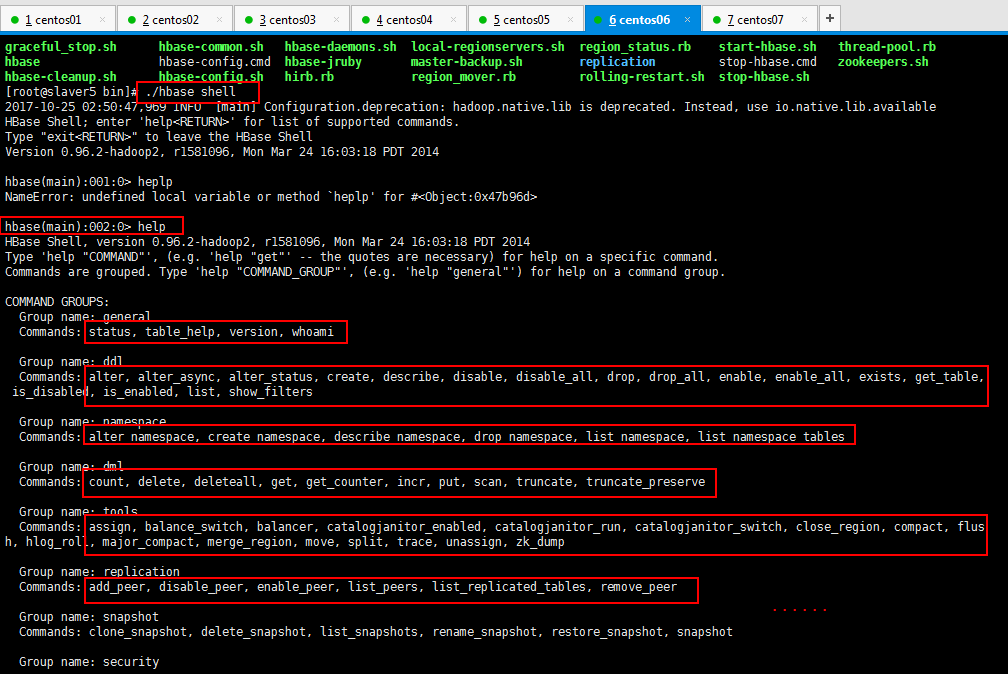Image resolution: width=1008 pixels, height=674 pixels.
Task: Open a new session with the plus button
Action: pyautogui.click(x=830, y=18)
